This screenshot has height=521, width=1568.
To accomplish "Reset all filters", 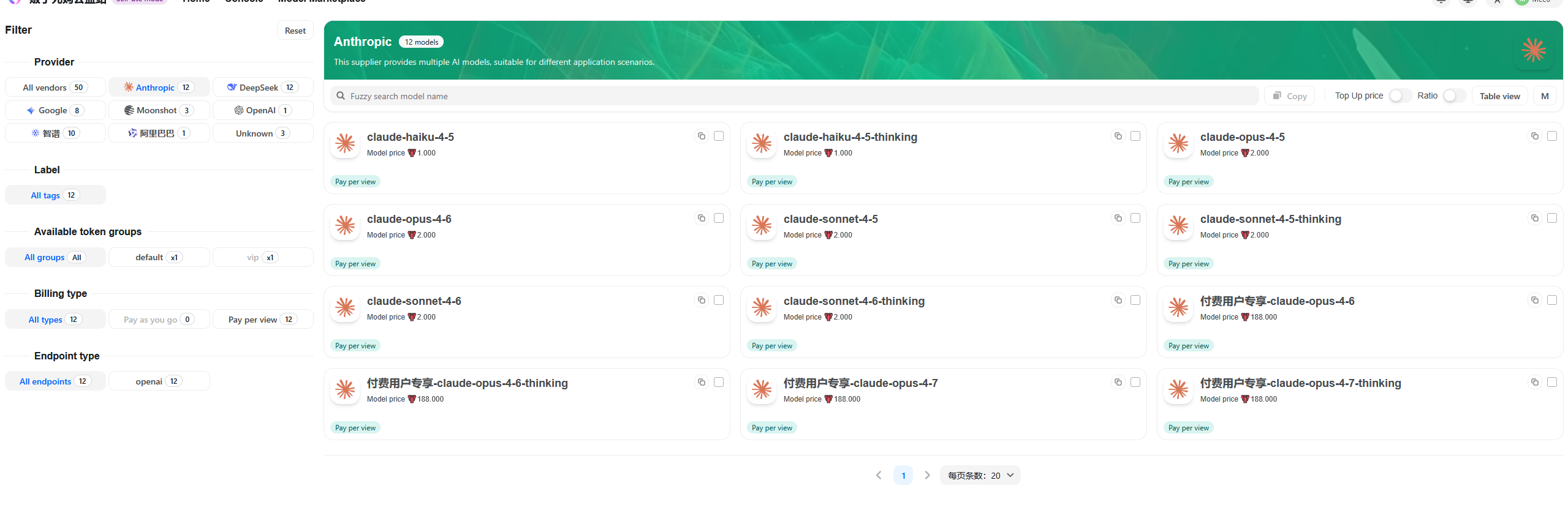I will [295, 31].
